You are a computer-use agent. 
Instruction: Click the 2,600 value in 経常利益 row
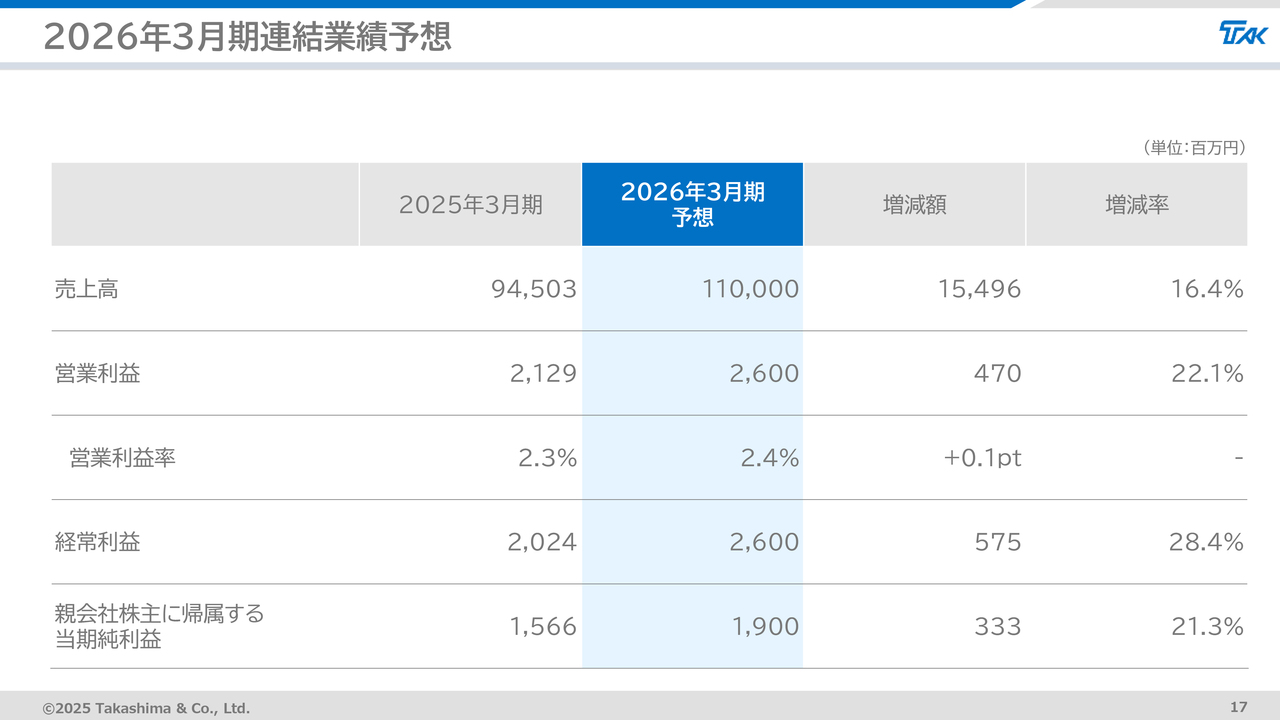point(764,542)
